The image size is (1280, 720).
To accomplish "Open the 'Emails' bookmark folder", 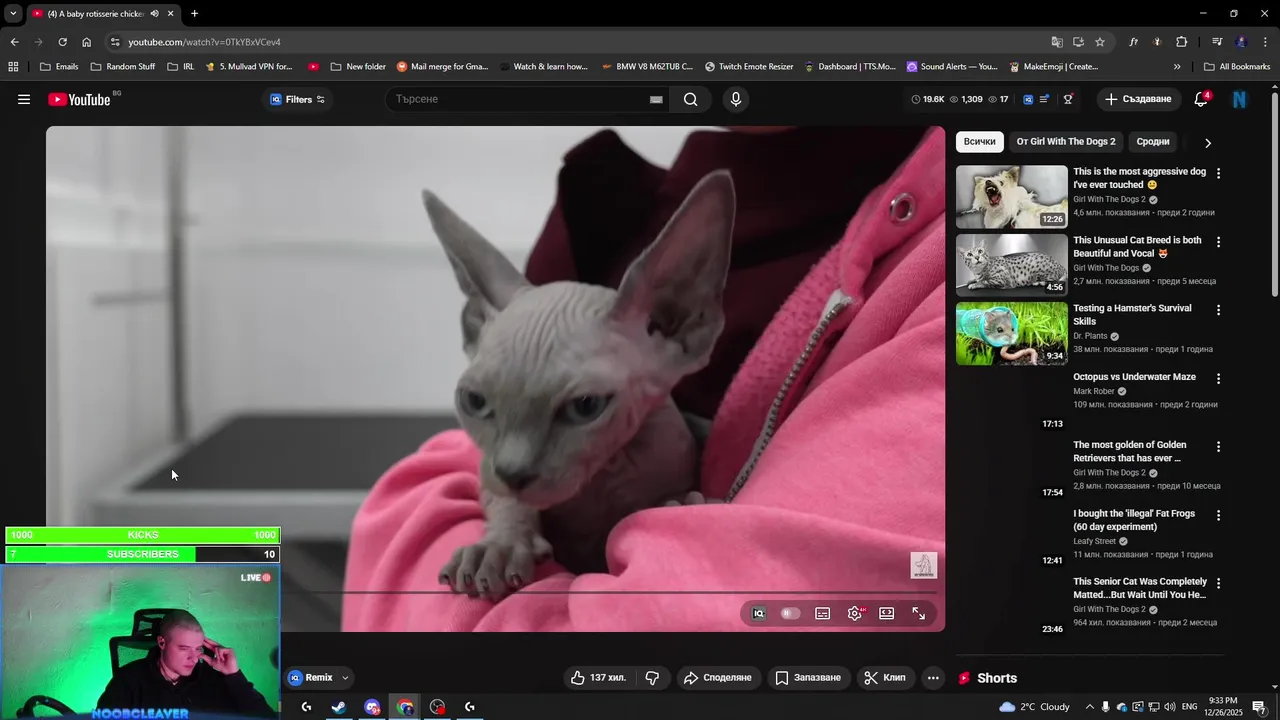I will tap(59, 67).
